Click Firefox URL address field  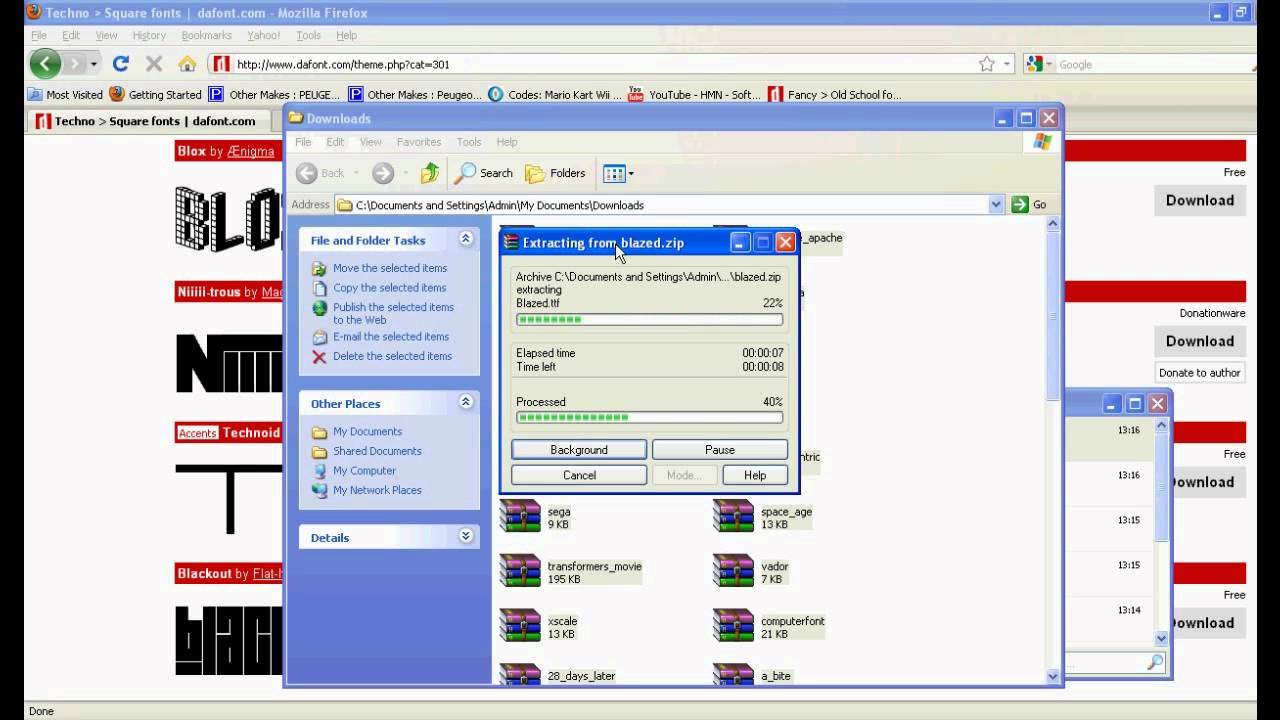coord(590,64)
